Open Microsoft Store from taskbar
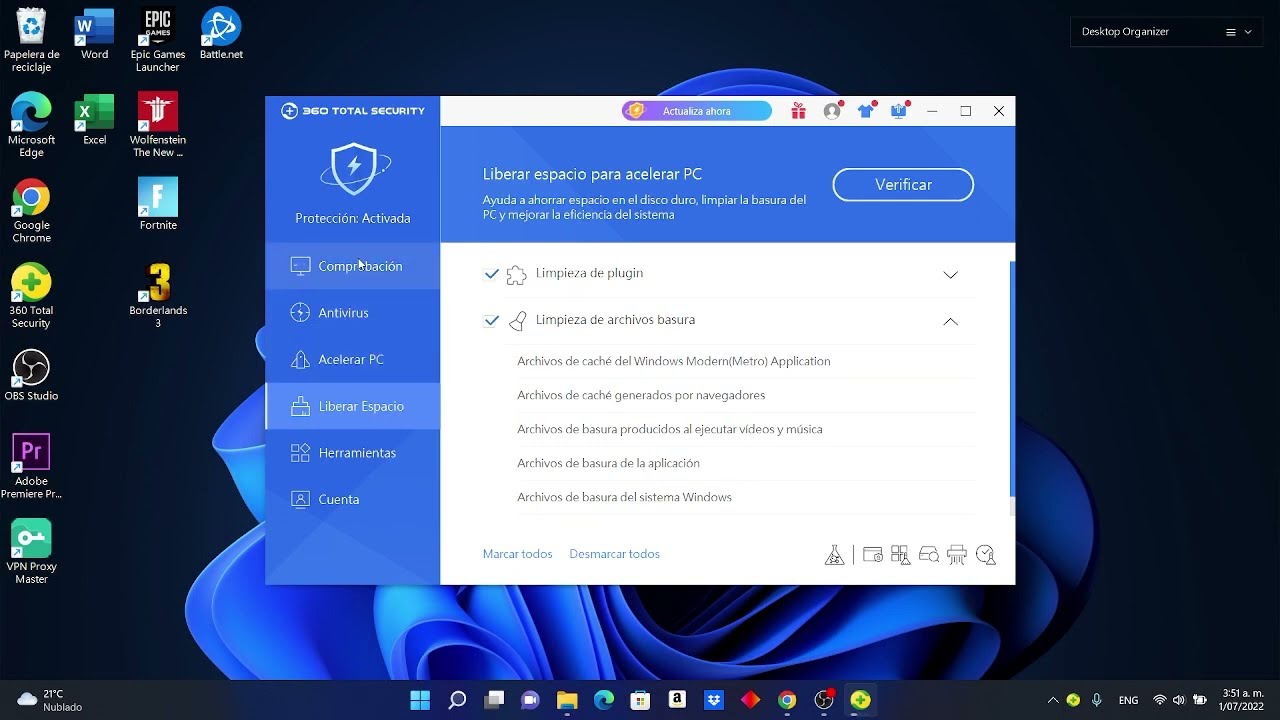This screenshot has width=1280, height=720. [640, 700]
